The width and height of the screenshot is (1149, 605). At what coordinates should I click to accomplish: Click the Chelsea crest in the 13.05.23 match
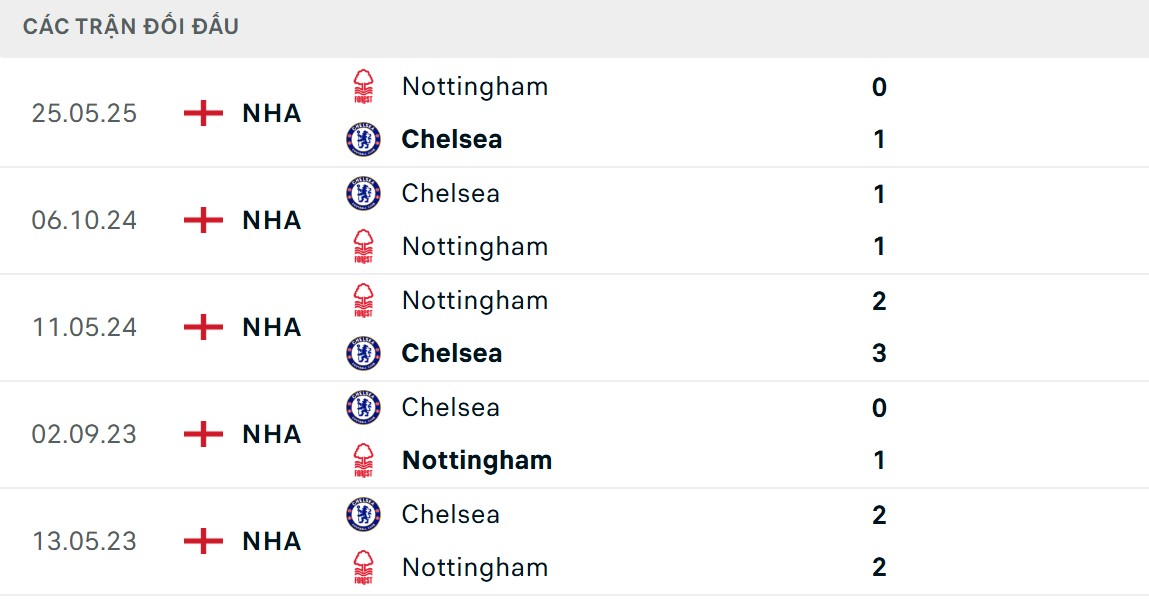pyautogui.click(x=363, y=514)
